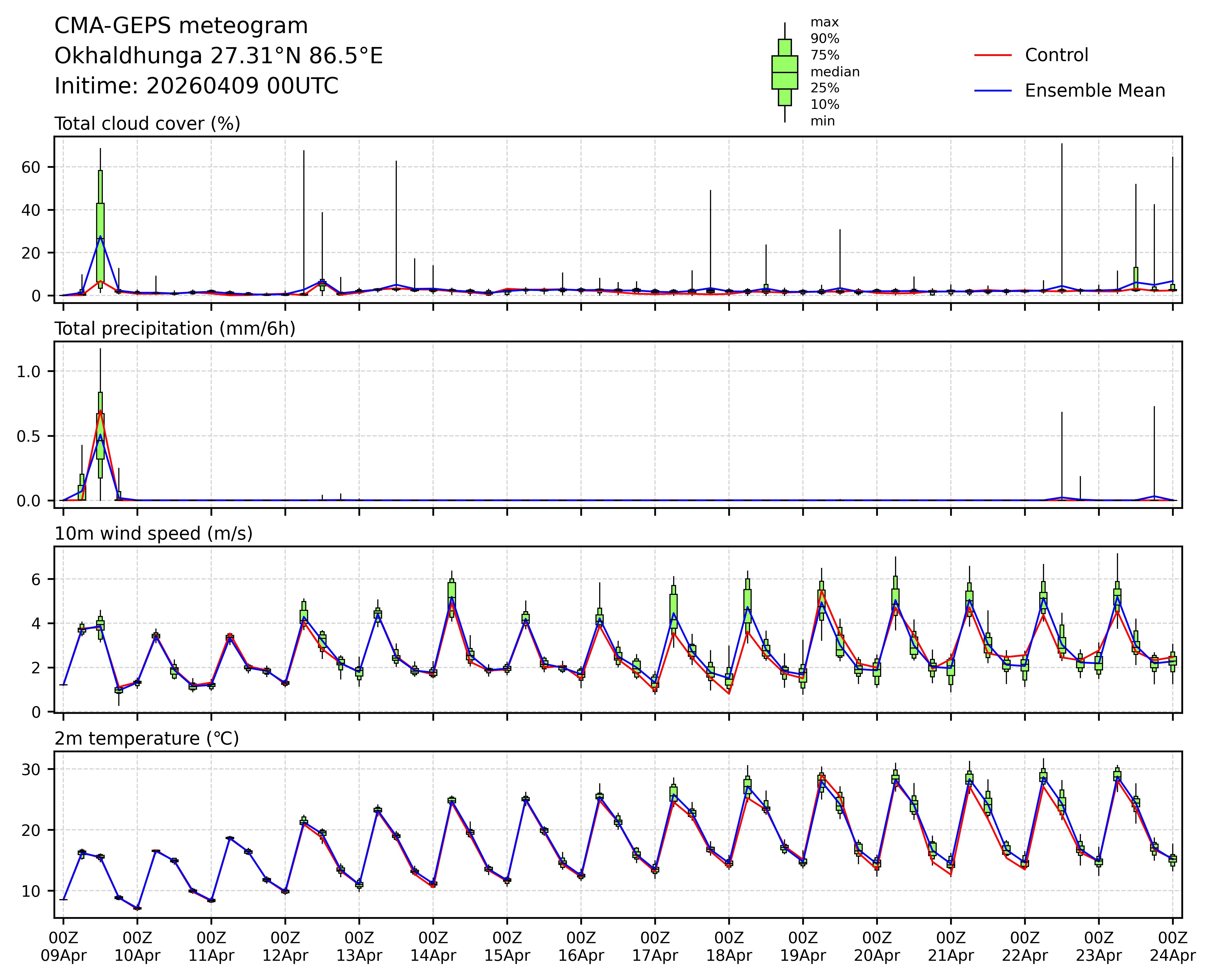Viewport: 1212px width, 980px height.
Task: Click the 'CMA-GEPS meteogram' heading
Action: 181,26
